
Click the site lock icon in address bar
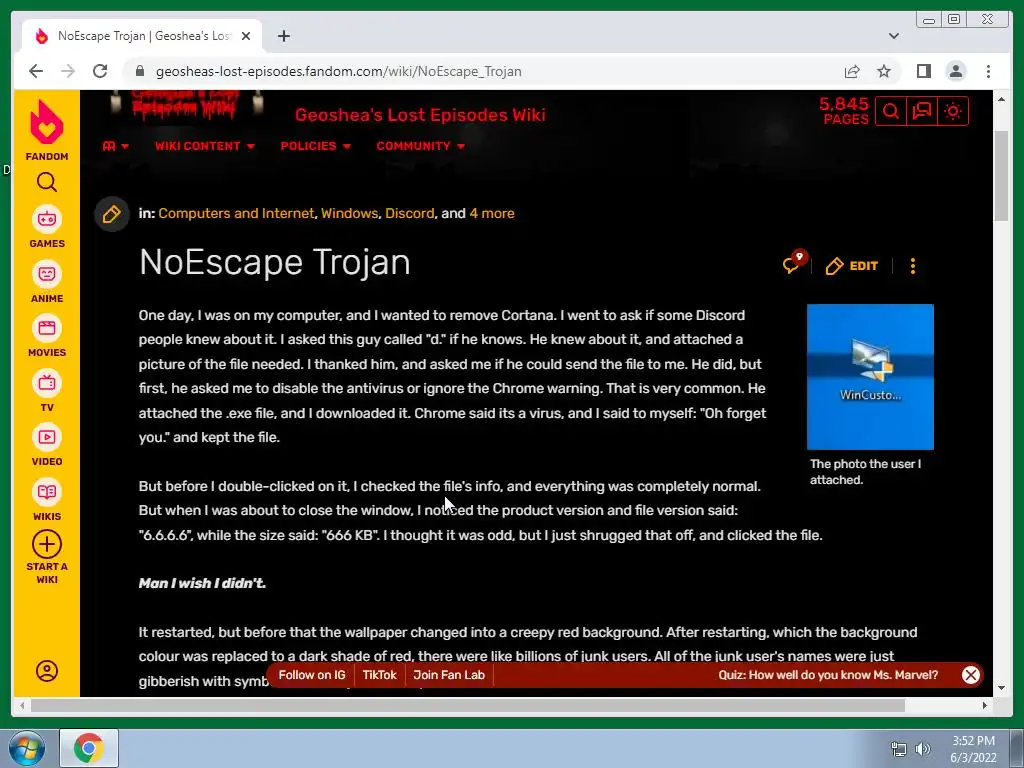[x=139, y=71]
